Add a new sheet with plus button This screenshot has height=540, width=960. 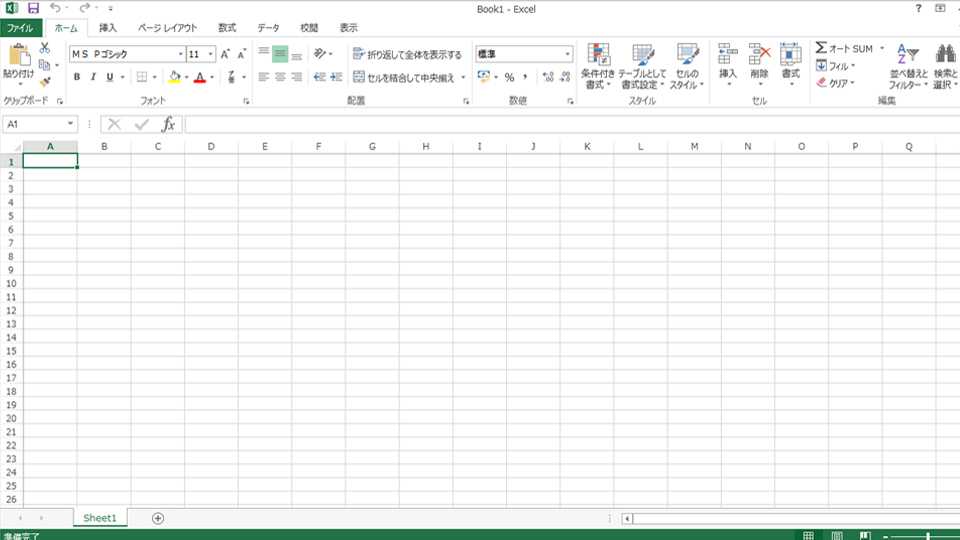point(158,518)
